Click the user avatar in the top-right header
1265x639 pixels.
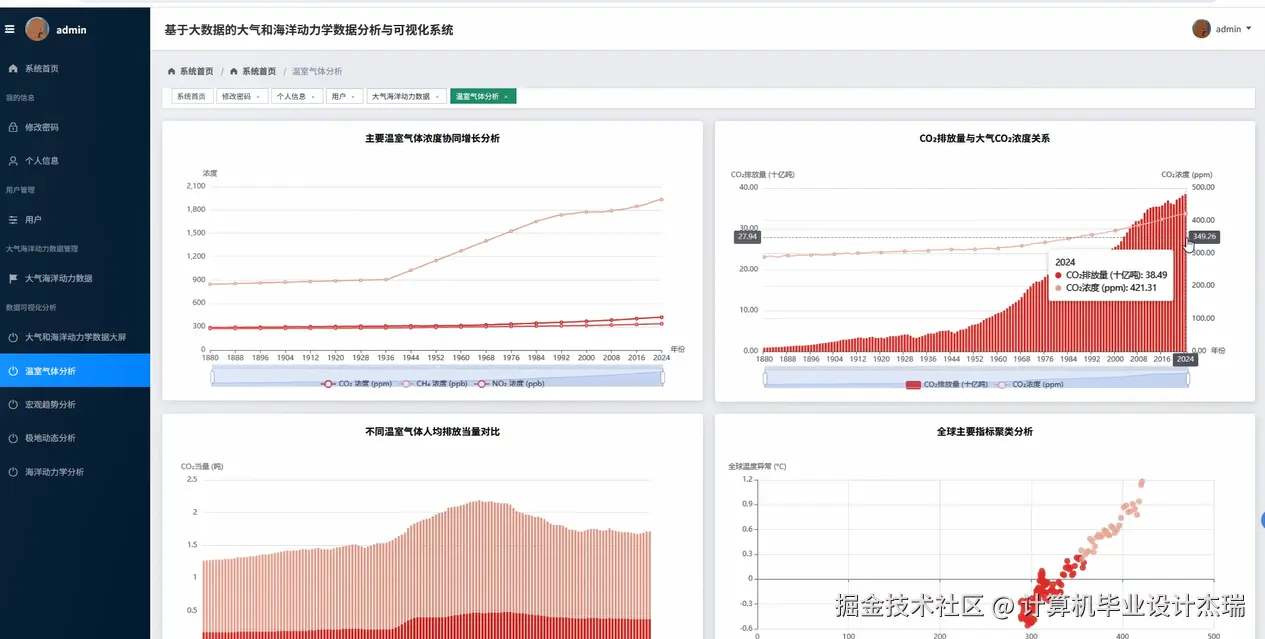pyautogui.click(x=1201, y=29)
